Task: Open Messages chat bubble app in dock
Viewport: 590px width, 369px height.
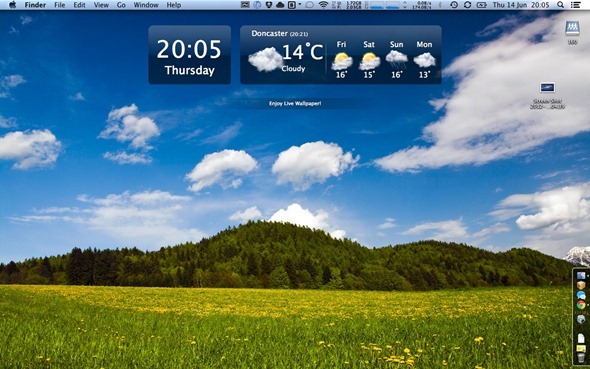Action: [x=581, y=295]
